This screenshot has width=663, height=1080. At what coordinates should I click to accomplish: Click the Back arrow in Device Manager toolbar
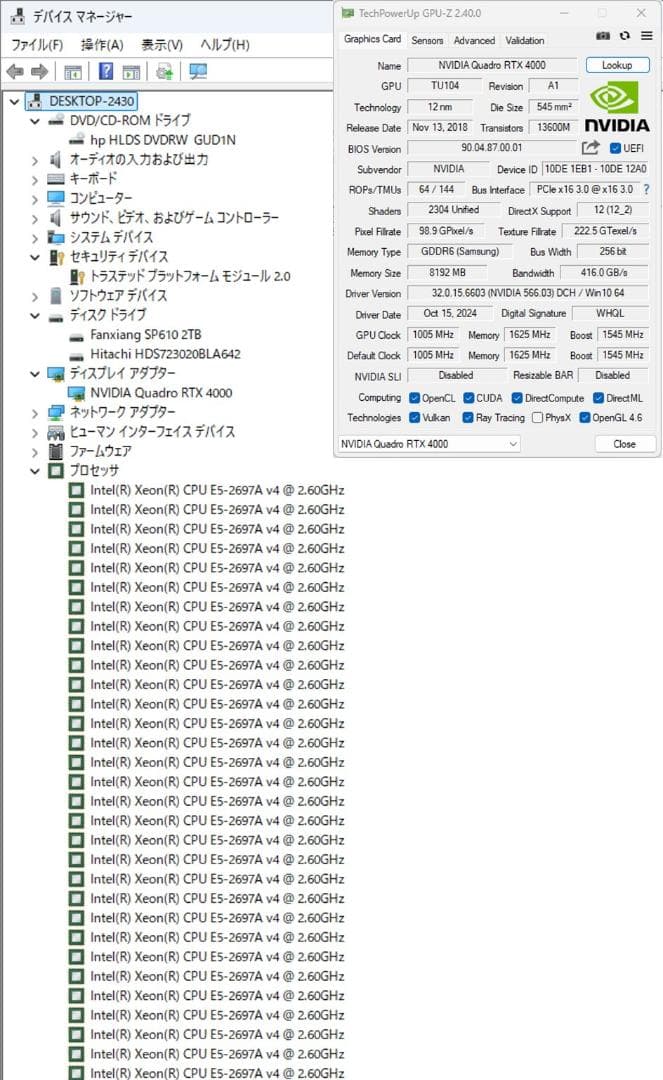tap(14, 71)
